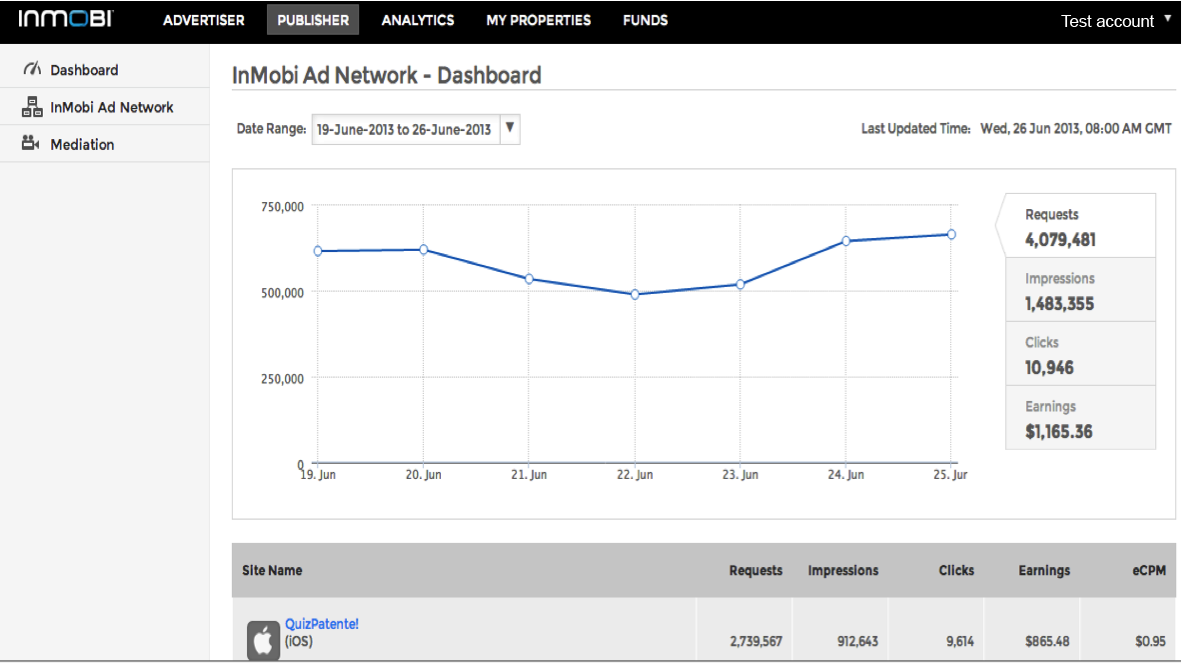The image size is (1182, 663).
Task: Select InMobi Ad Network in the sidebar
Action: (105, 107)
